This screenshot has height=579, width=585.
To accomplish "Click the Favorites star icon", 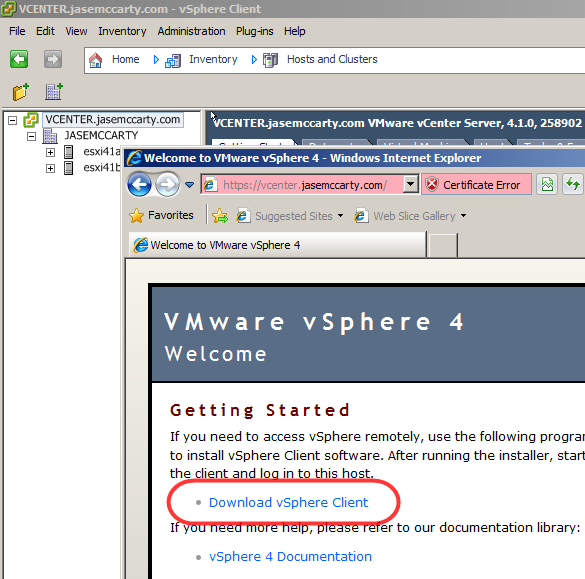I will 137,216.
